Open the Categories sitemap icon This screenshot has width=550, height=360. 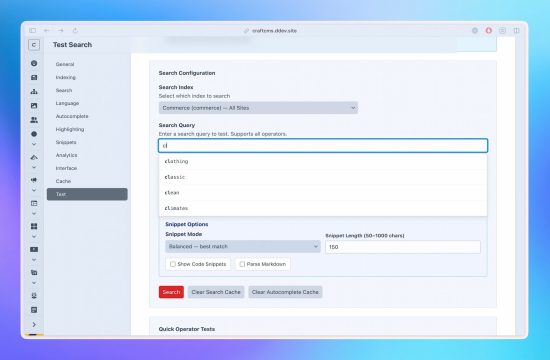pos(34,92)
